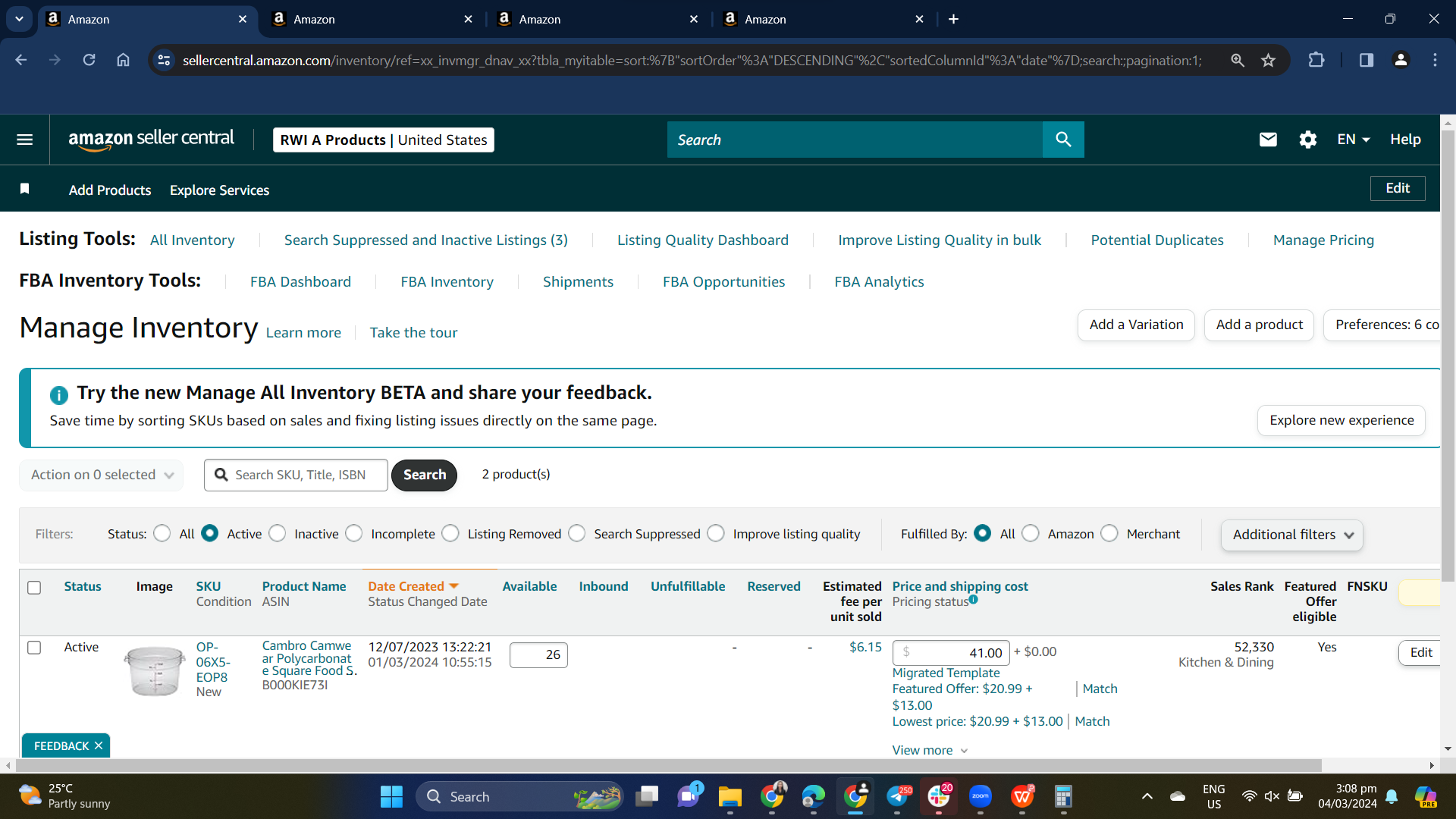
Task: Go back with the browser back arrow
Action: [x=21, y=60]
